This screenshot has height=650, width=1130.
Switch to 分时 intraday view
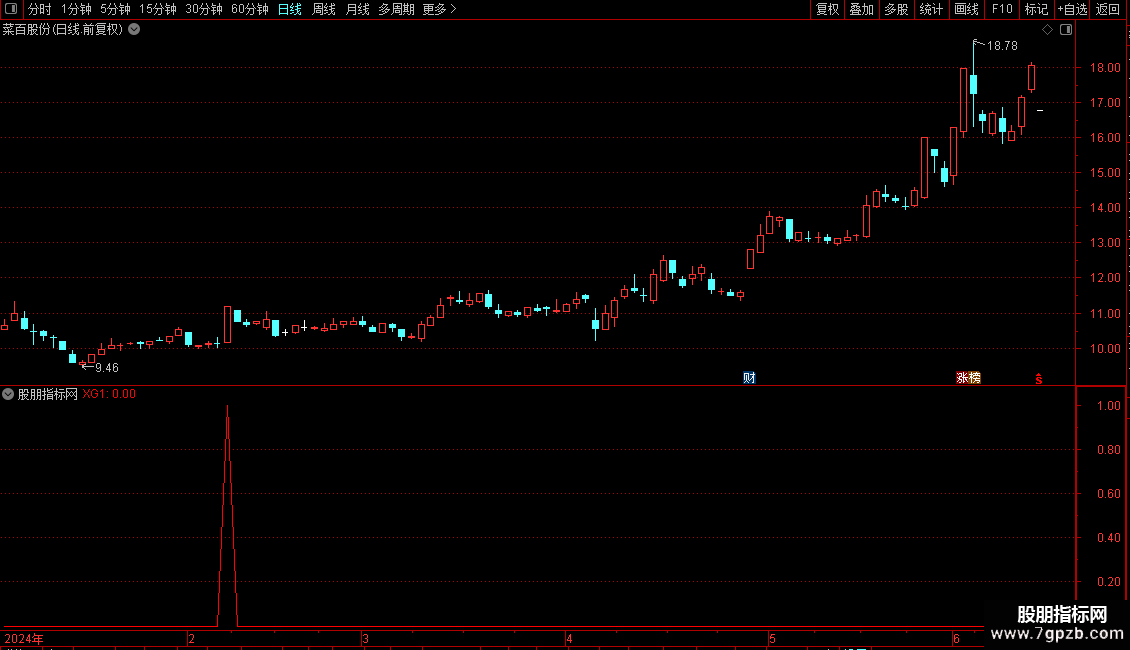39,9
